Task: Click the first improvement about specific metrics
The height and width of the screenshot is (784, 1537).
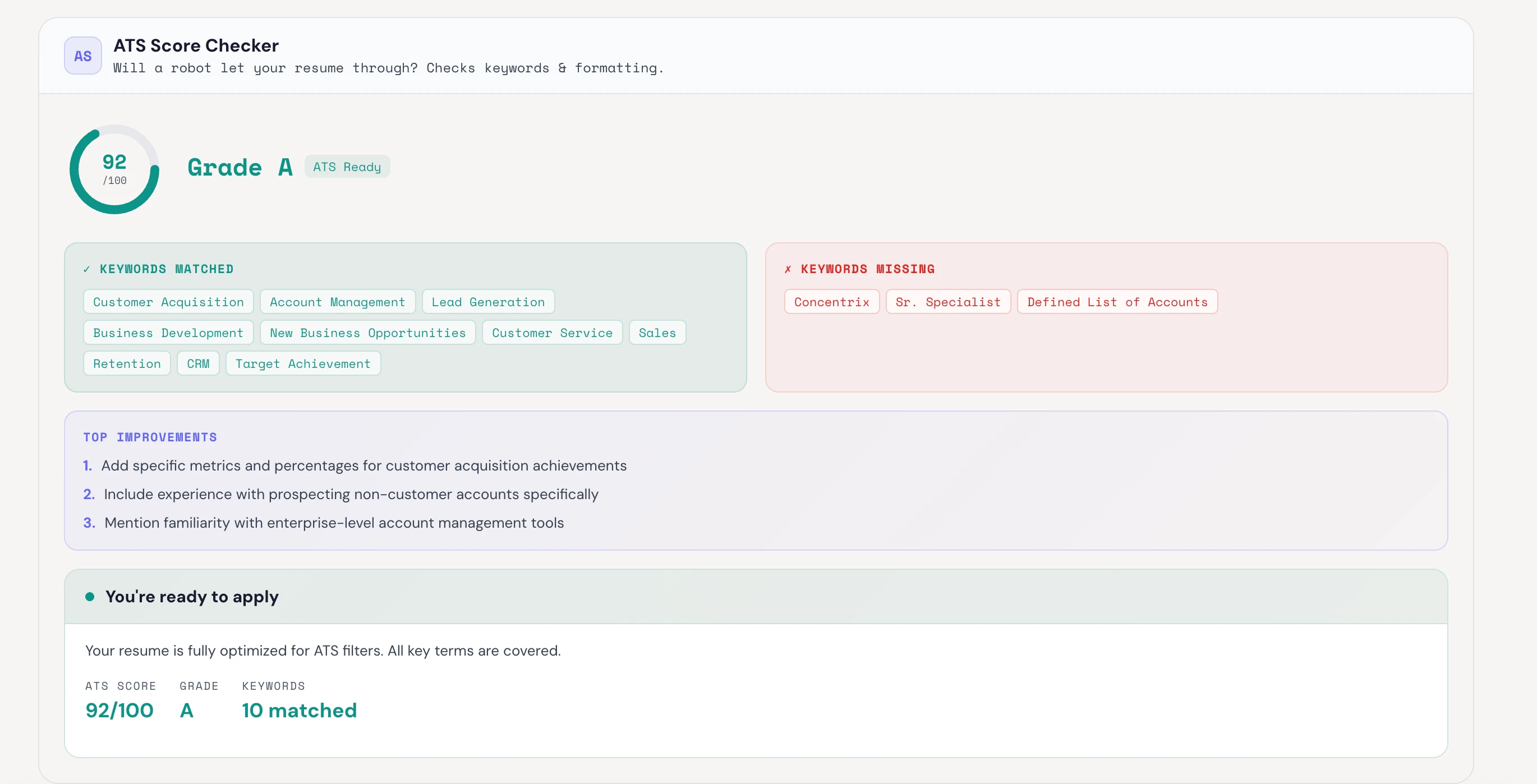Action: [363, 465]
